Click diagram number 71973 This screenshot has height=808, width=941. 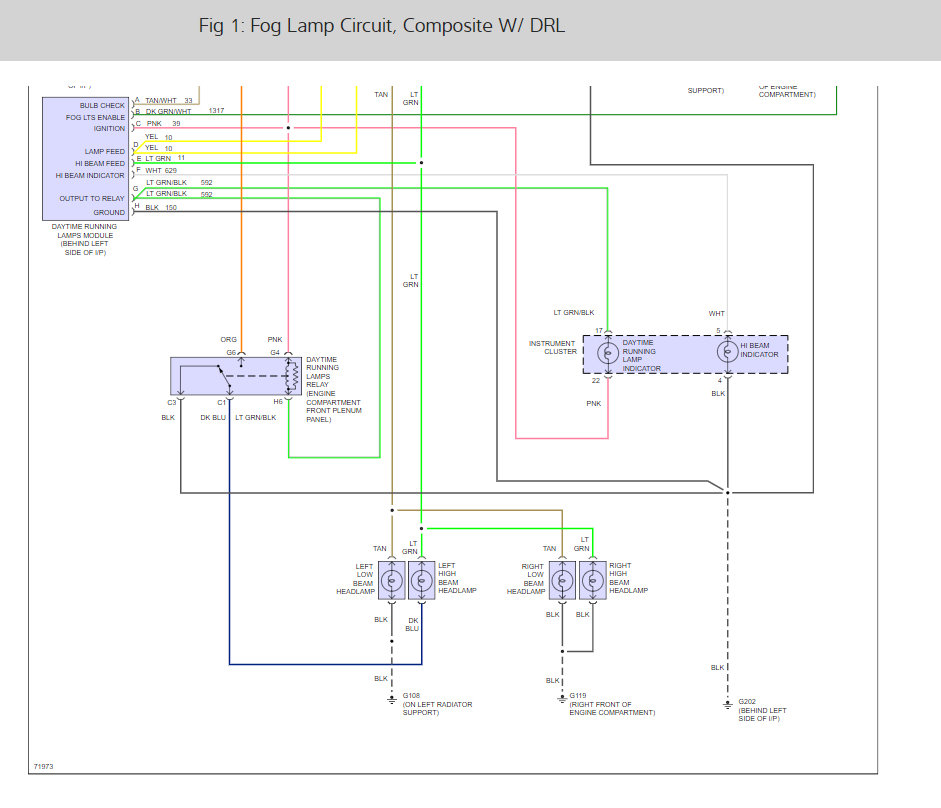tap(44, 767)
